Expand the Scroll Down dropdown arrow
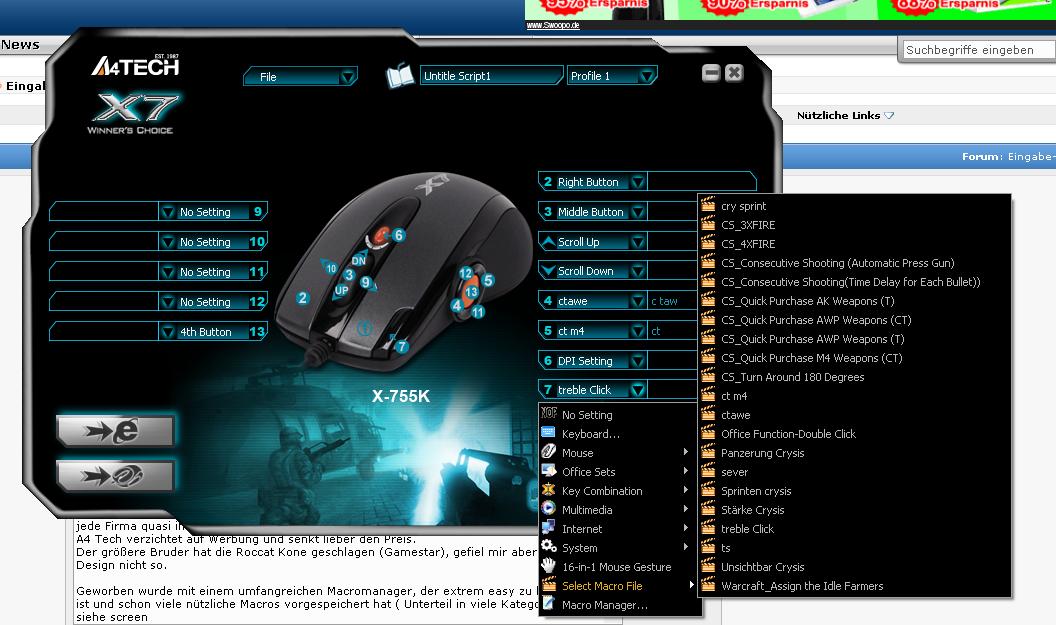 tap(638, 271)
